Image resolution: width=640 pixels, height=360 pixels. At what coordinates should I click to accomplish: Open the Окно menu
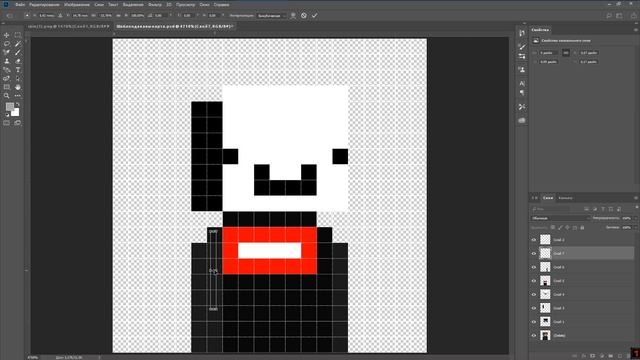[204, 5]
